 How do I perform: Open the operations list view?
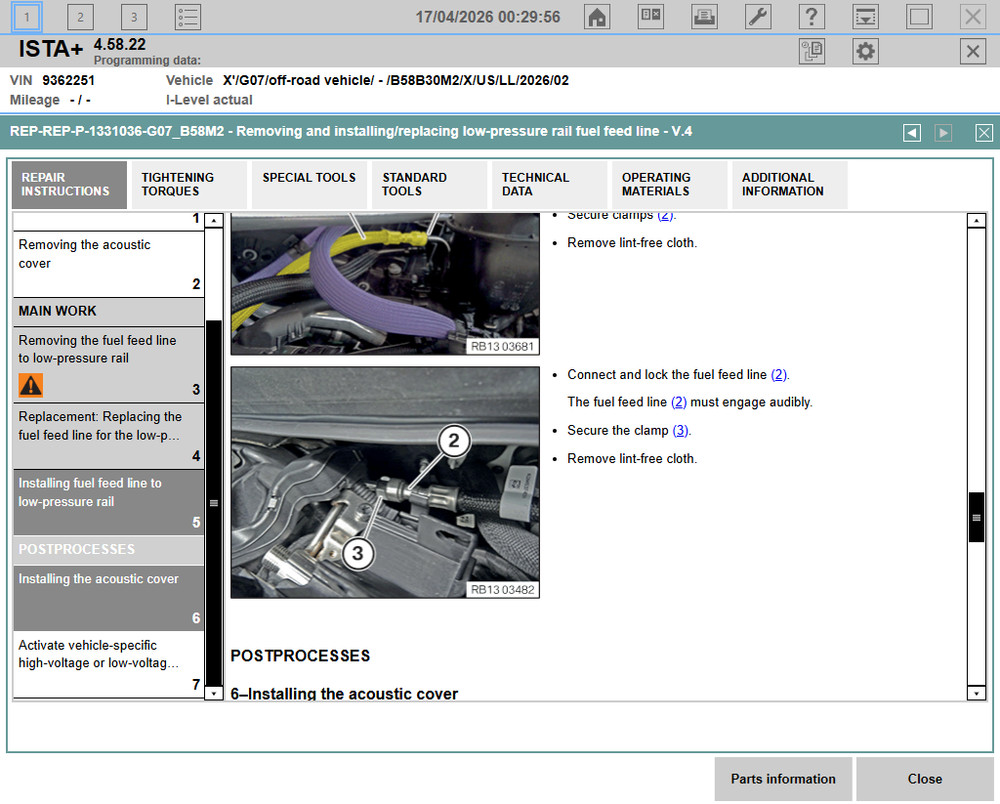tap(186, 16)
